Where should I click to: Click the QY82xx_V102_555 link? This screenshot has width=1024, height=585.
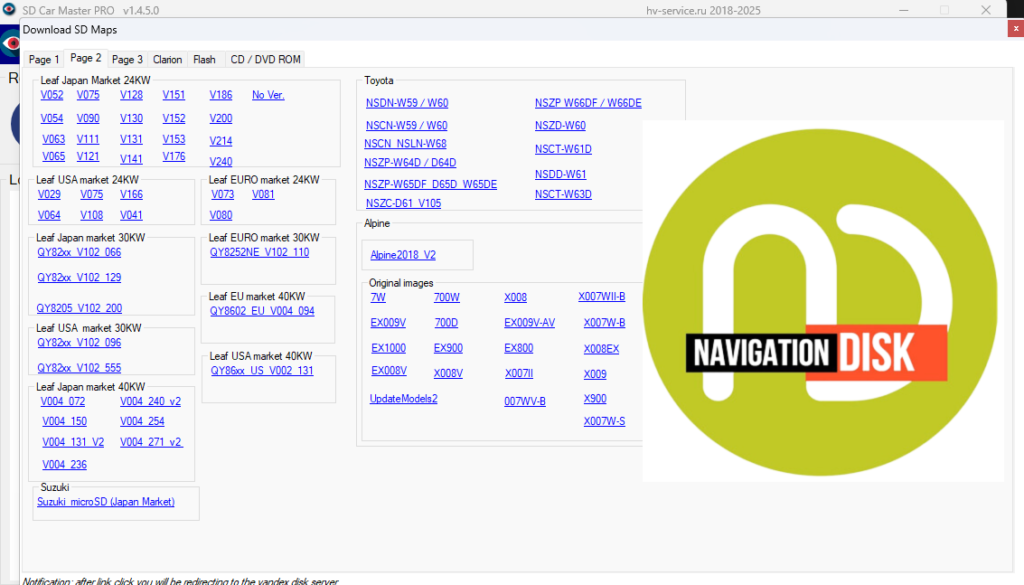pyautogui.click(x=79, y=368)
